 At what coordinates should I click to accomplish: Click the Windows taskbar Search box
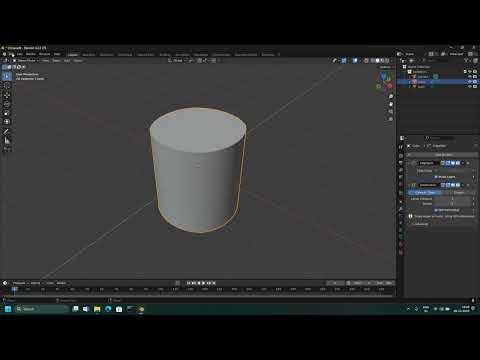(42, 309)
